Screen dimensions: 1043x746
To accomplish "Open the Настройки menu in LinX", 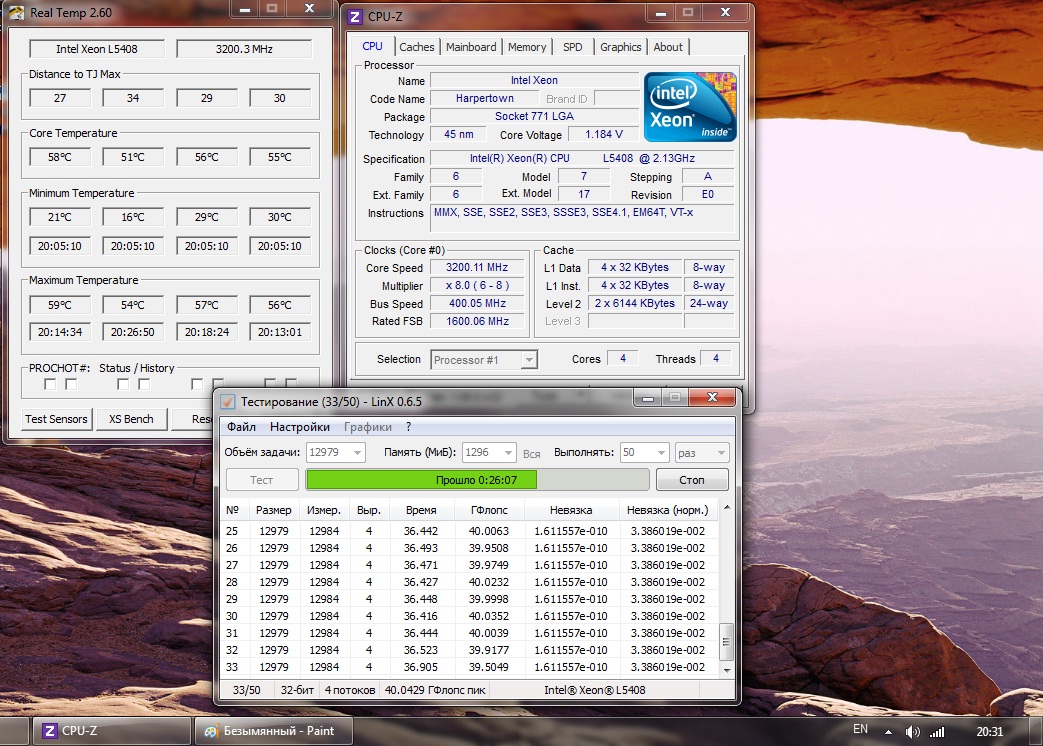I will point(299,427).
